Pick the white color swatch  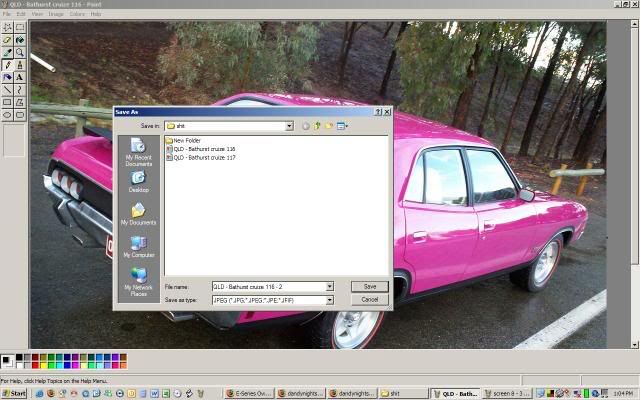coord(19,365)
